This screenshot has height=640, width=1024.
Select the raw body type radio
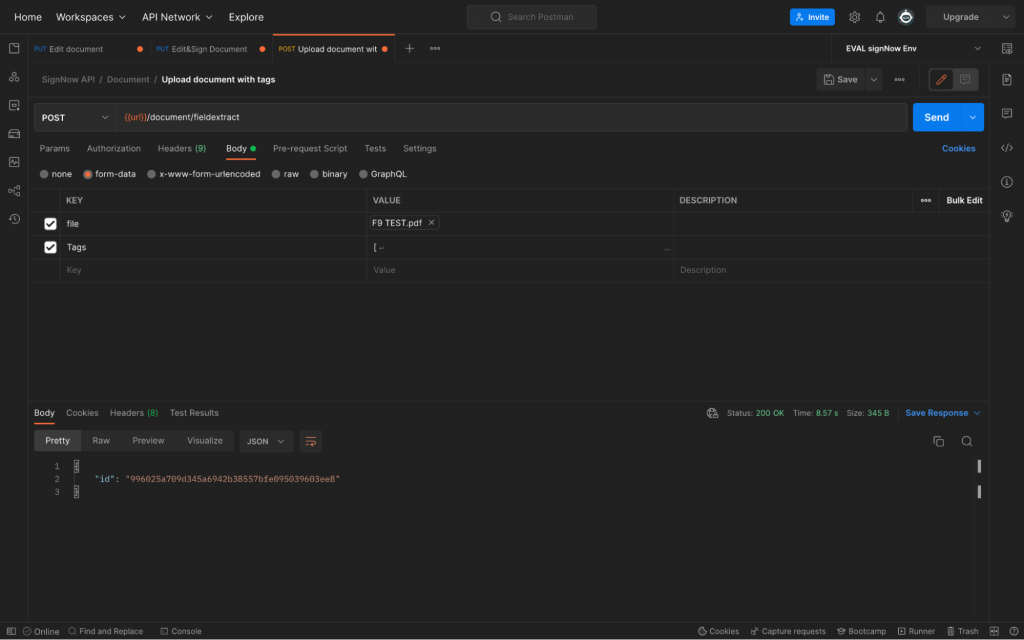(x=277, y=174)
